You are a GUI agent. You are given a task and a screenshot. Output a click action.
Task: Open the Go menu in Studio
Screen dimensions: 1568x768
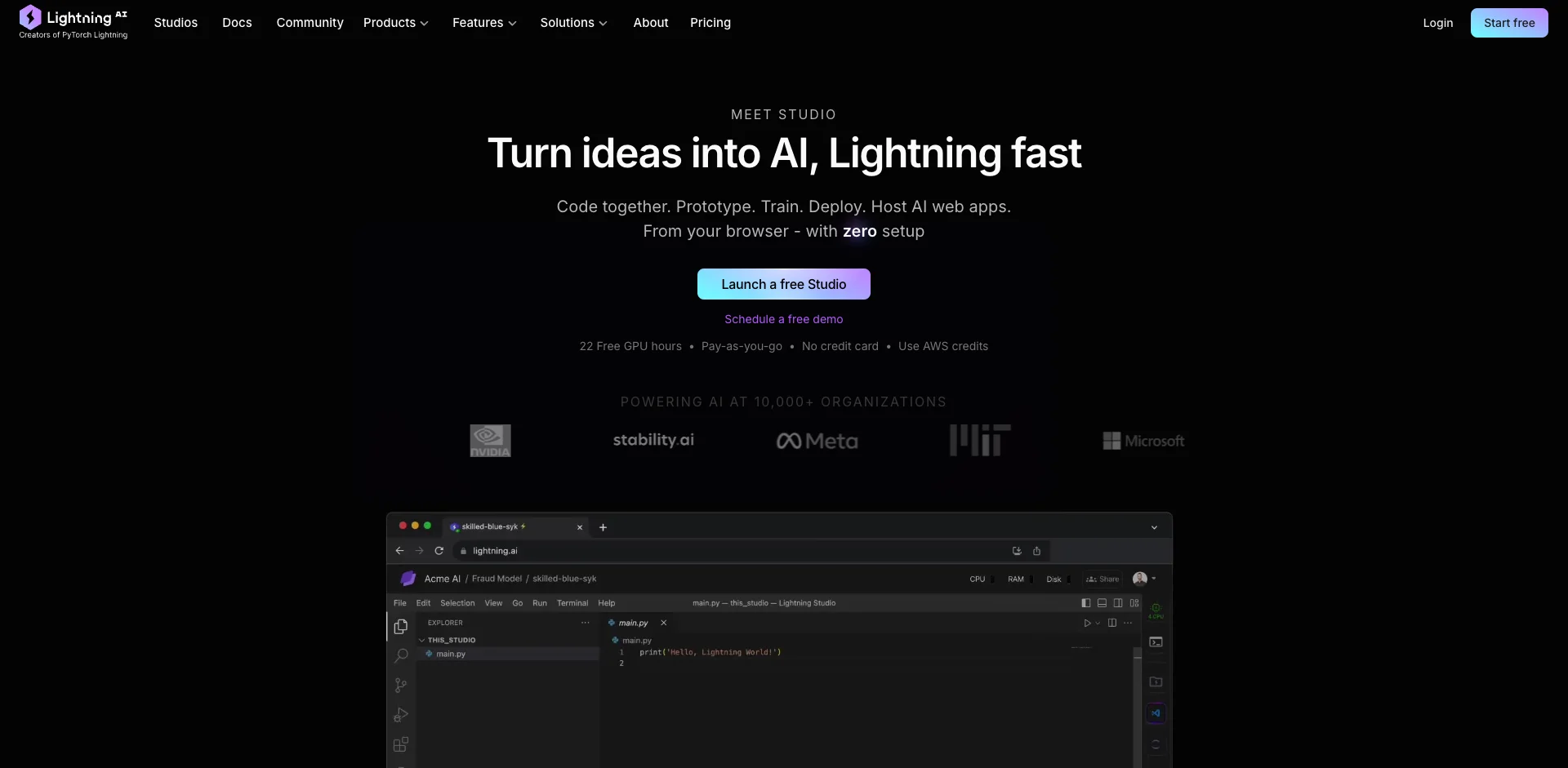point(517,603)
